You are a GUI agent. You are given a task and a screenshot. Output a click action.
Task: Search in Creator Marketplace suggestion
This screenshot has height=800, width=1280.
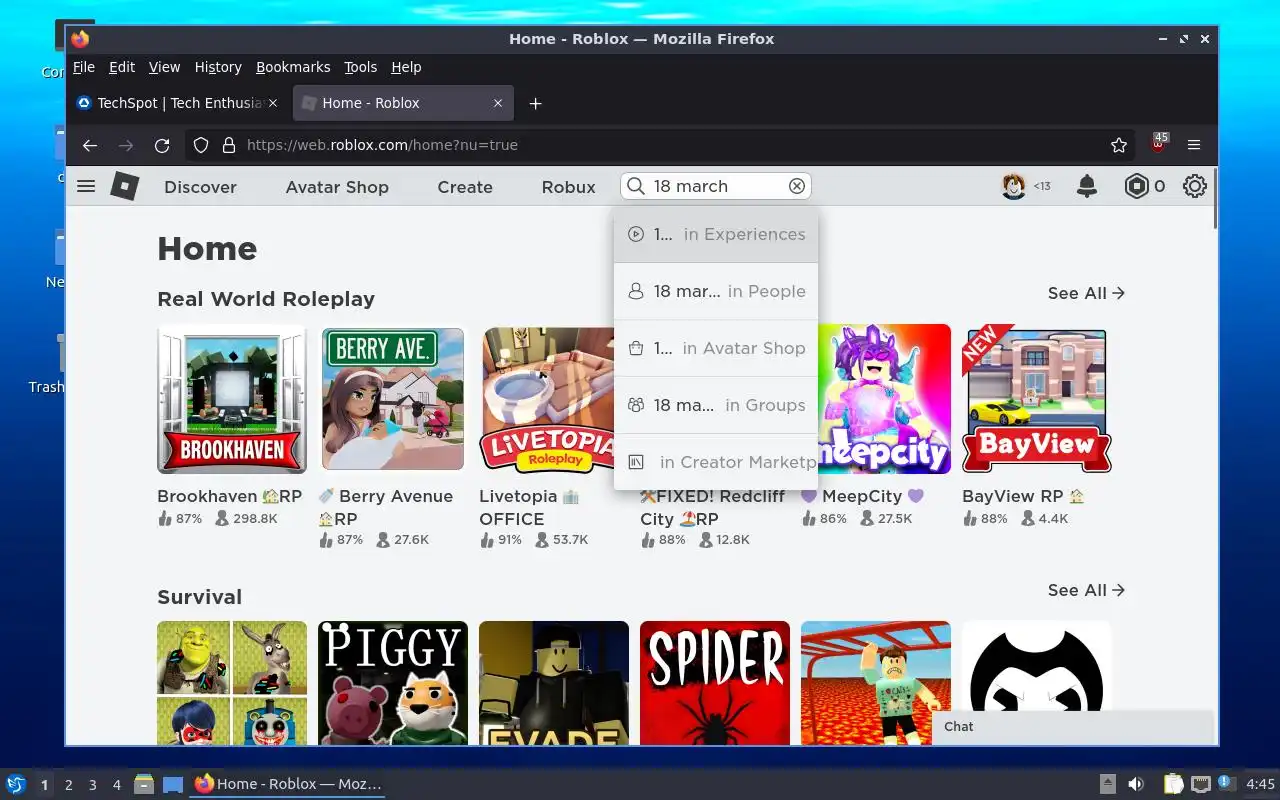click(x=716, y=462)
